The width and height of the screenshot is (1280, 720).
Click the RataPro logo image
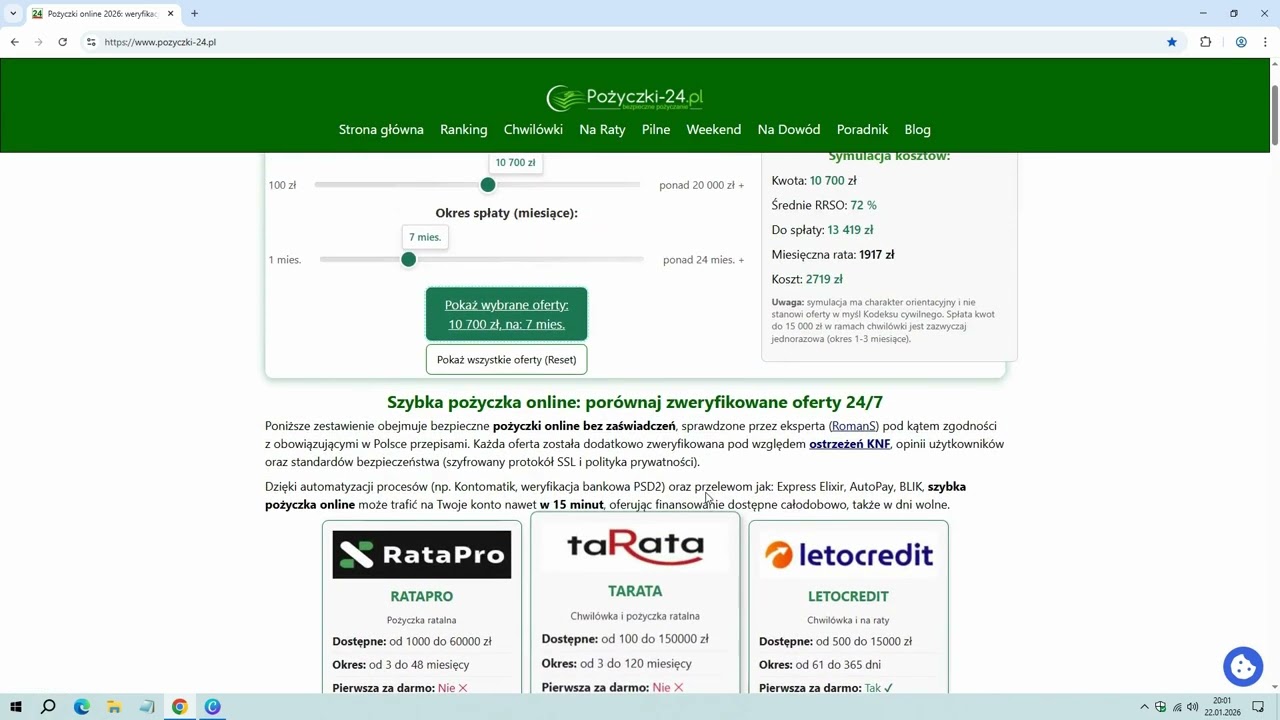point(421,554)
